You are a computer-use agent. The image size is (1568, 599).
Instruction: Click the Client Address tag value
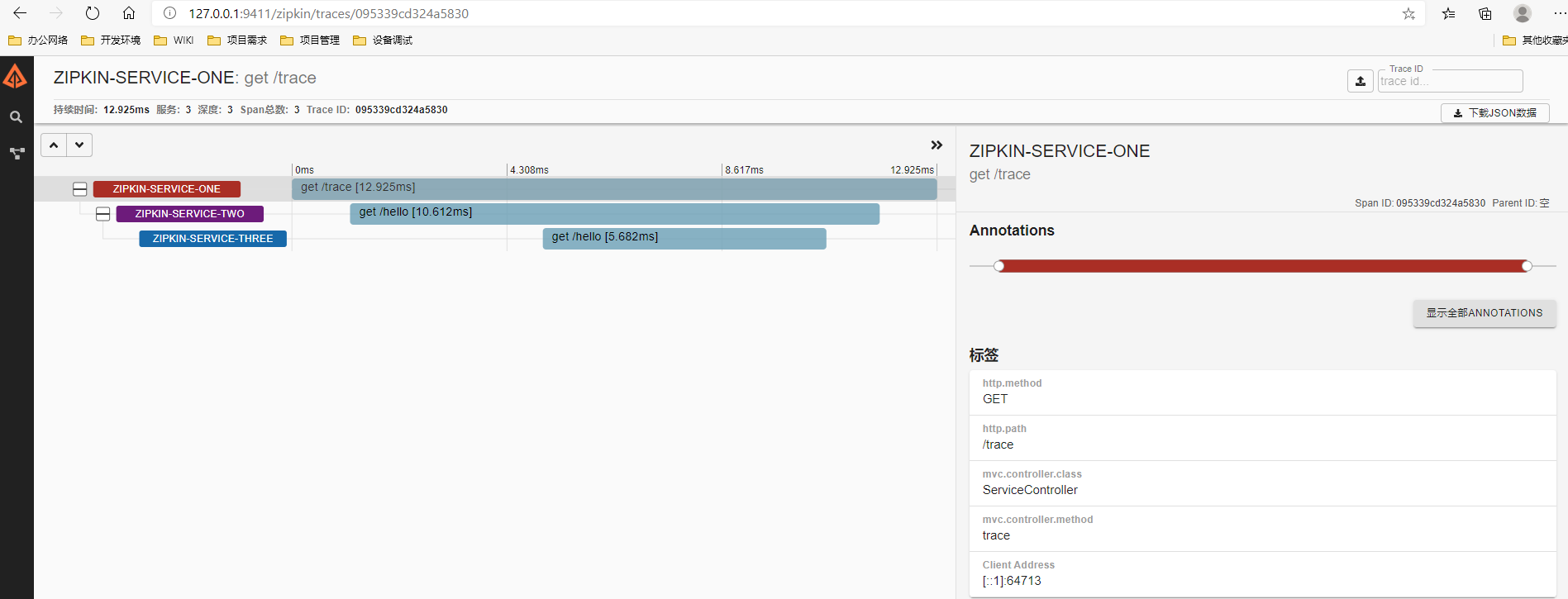(1012, 581)
